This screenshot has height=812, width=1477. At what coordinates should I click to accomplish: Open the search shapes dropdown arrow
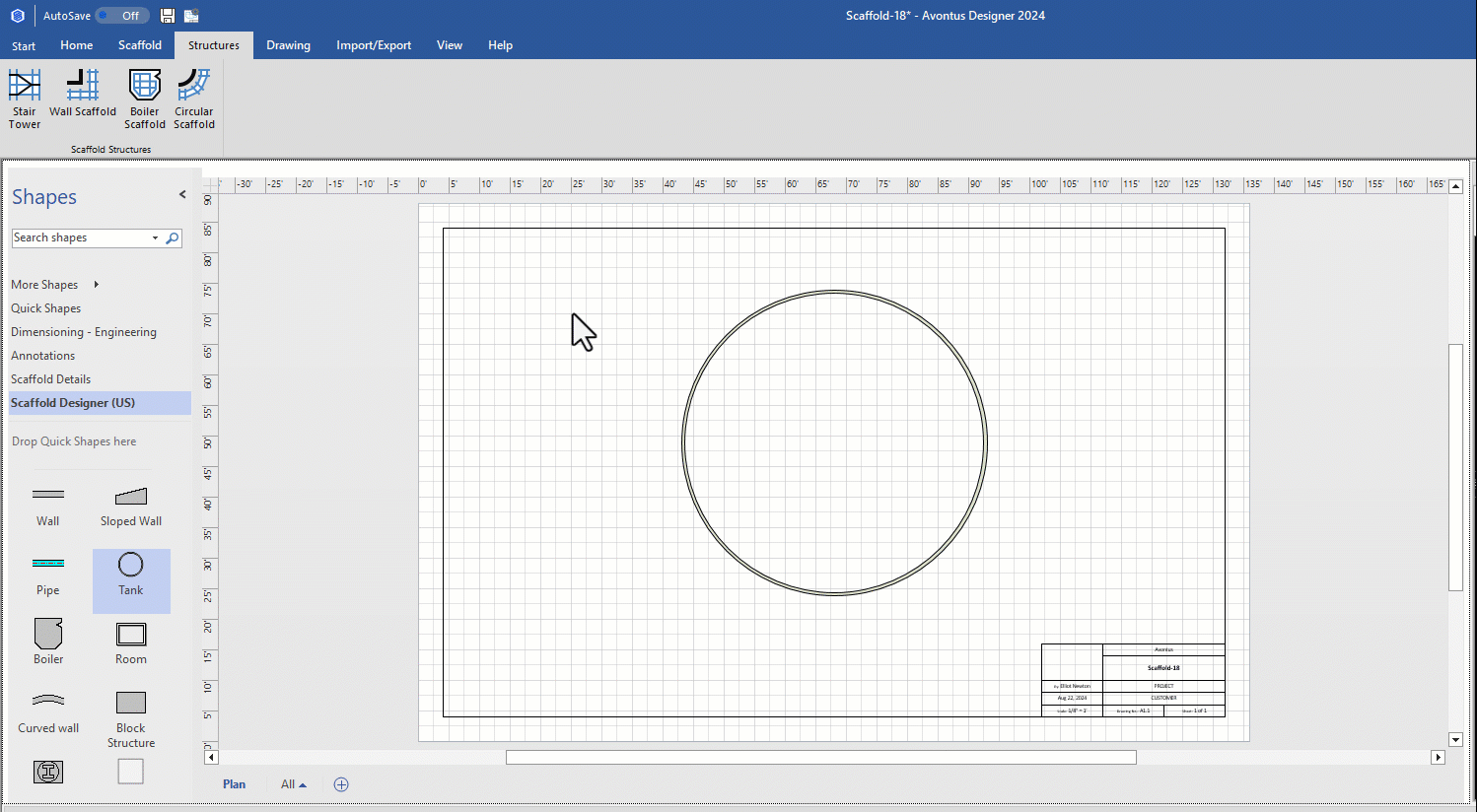155,238
